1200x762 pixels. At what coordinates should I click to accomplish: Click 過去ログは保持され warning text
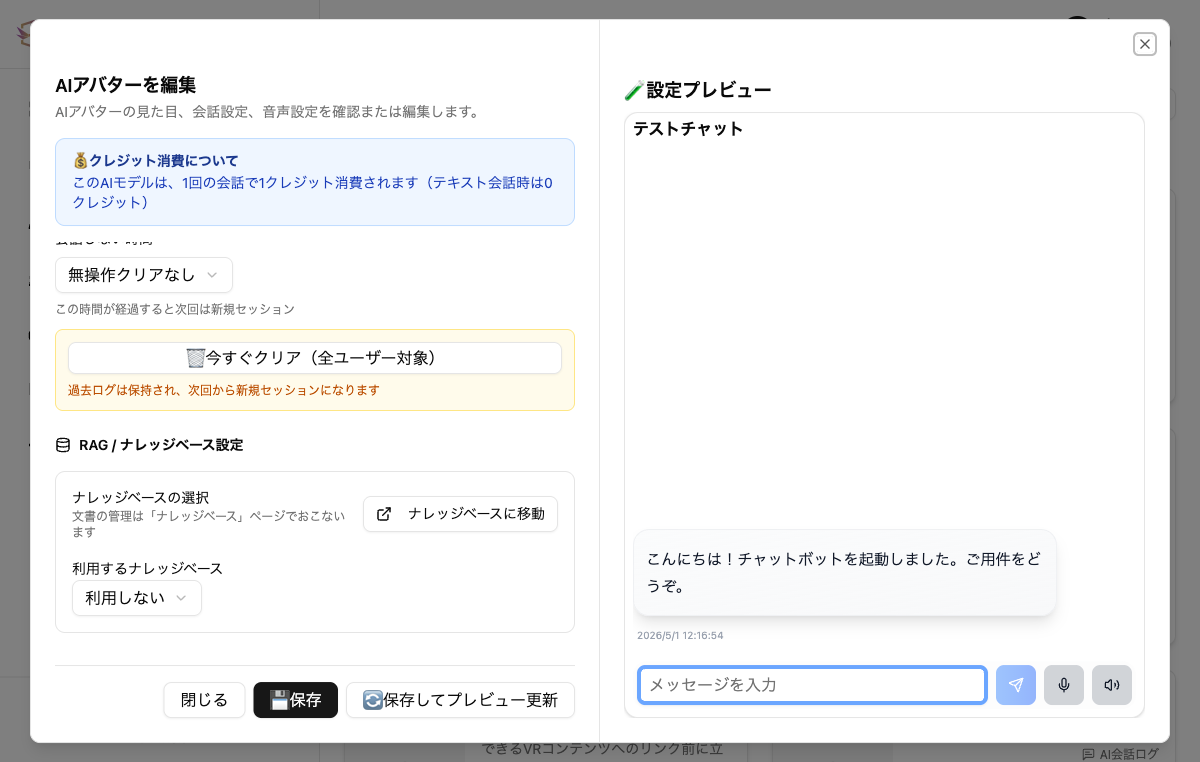tap(224, 390)
